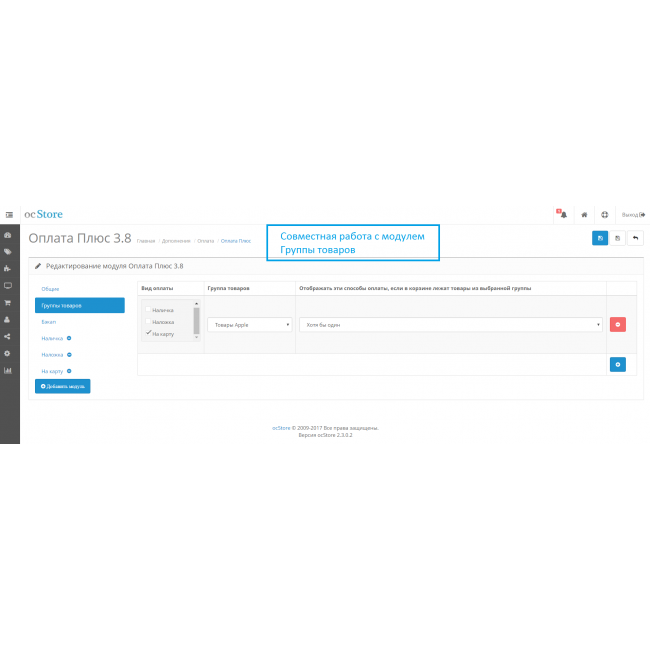Screen dimensions: 650x650
Task: Click the Добавить модуль button
Action: point(62,385)
